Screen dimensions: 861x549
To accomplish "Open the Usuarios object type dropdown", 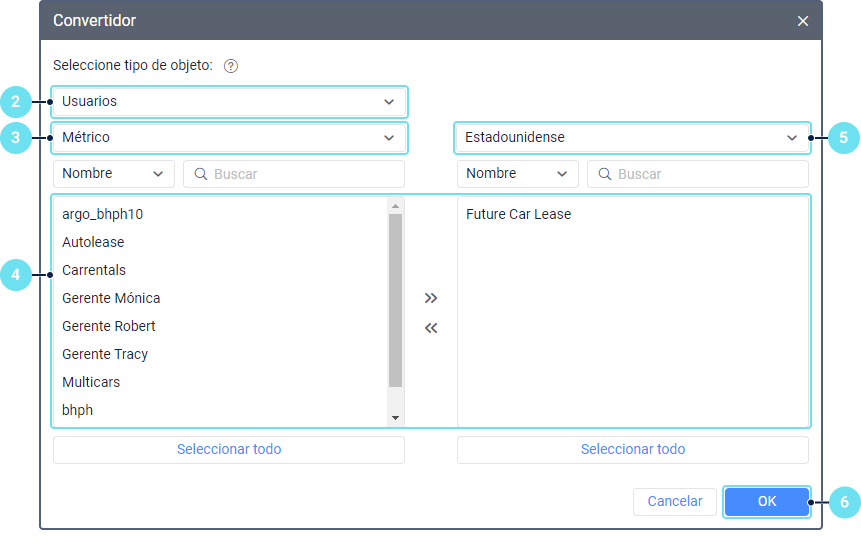I will pyautogui.click(x=229, y=102).
